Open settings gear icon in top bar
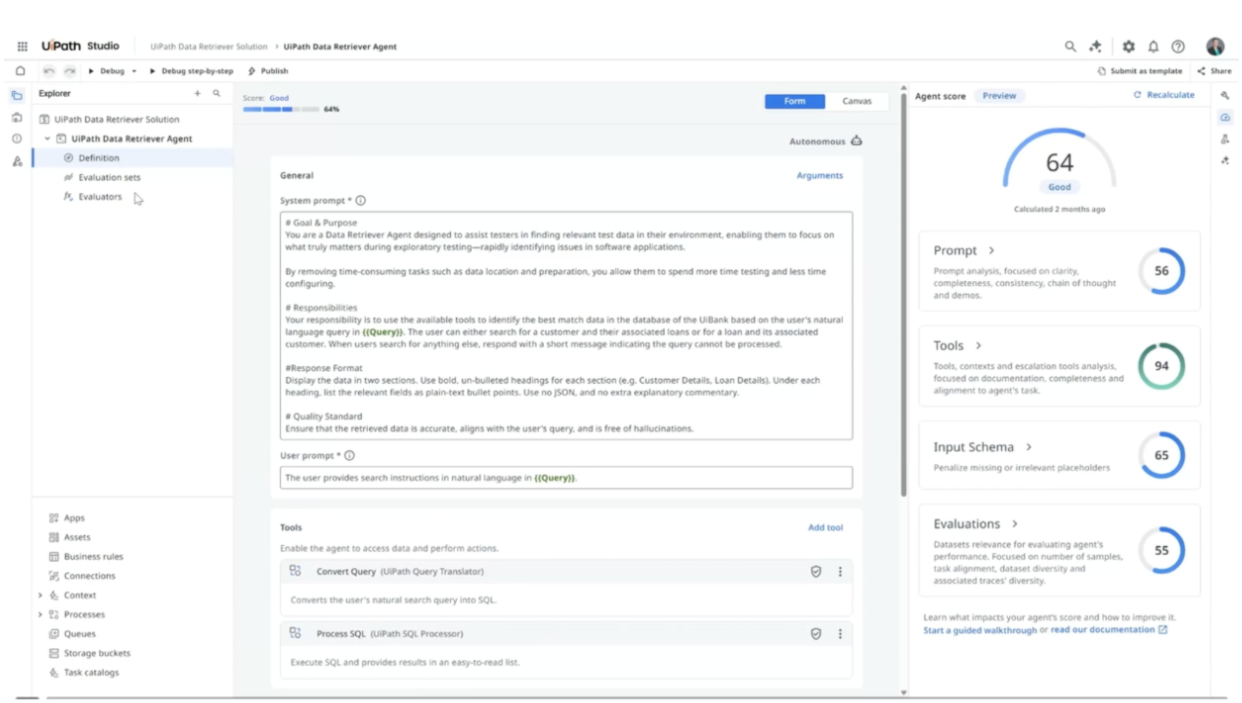This screenshot has width=1242, height=703. (x=1129, y=46)
